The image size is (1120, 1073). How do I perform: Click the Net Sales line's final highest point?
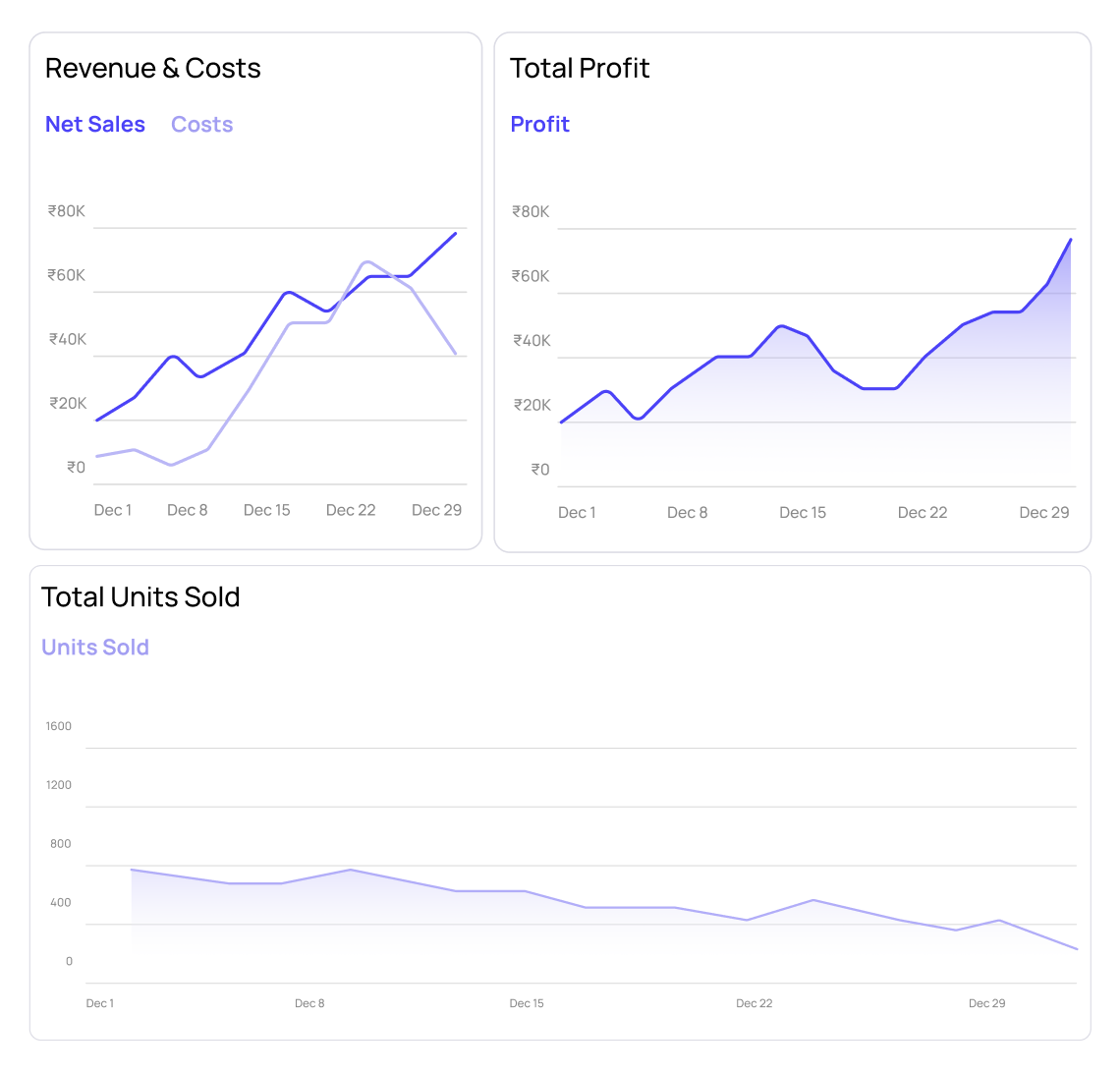456,233
